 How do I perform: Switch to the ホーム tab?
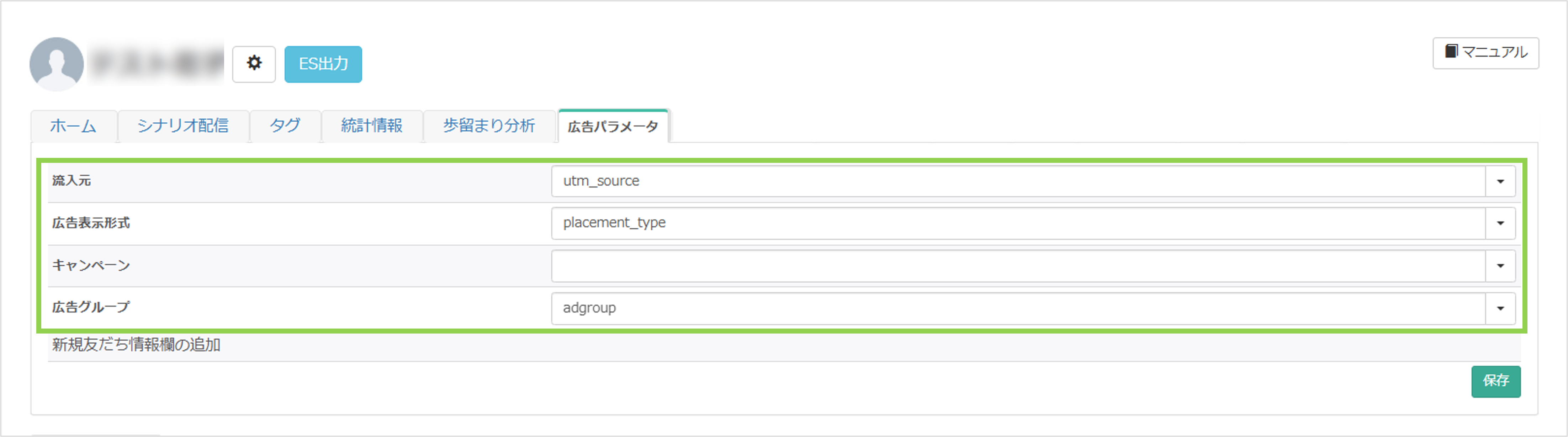pyautogui.click(x=73, y=126)
